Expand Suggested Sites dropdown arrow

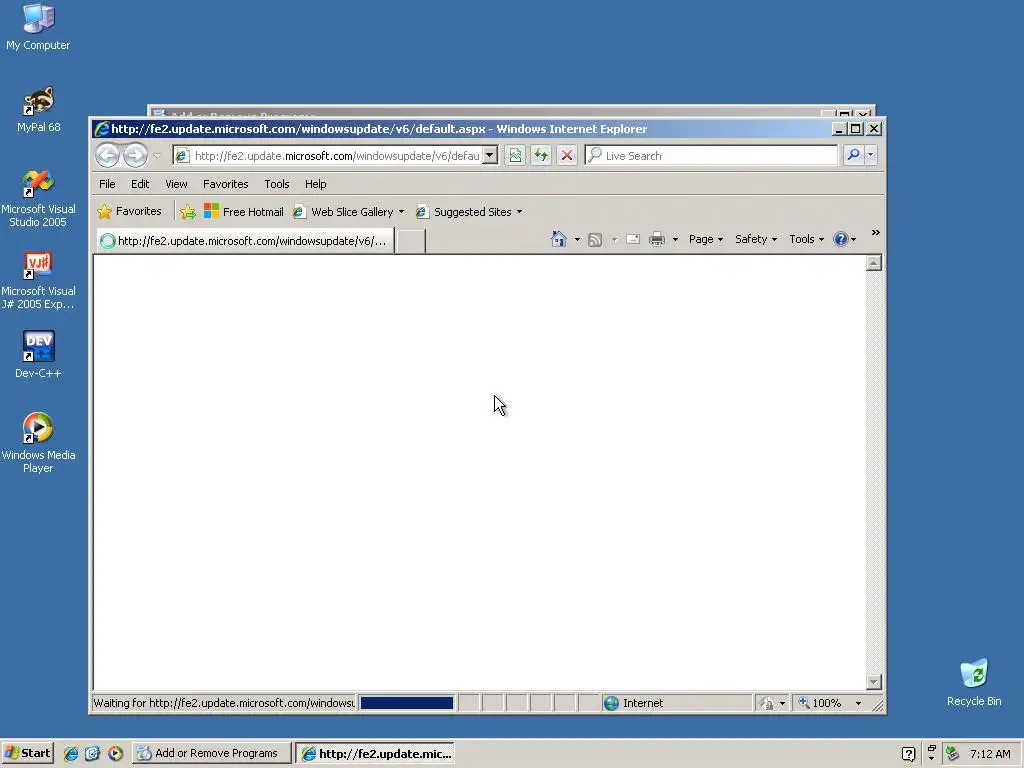coord(519,212)
